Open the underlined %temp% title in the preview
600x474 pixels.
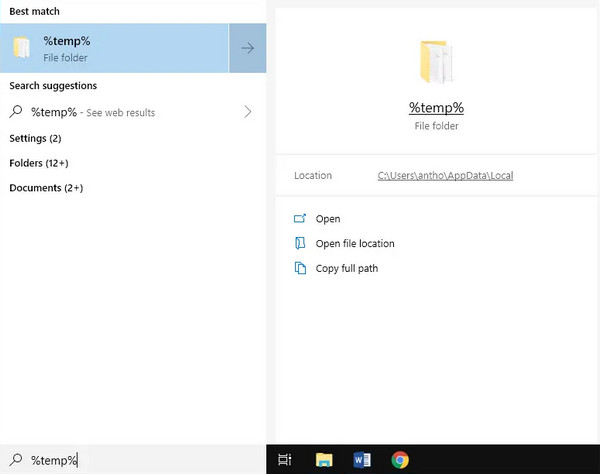pyautogui.click(x=436, y=108)
